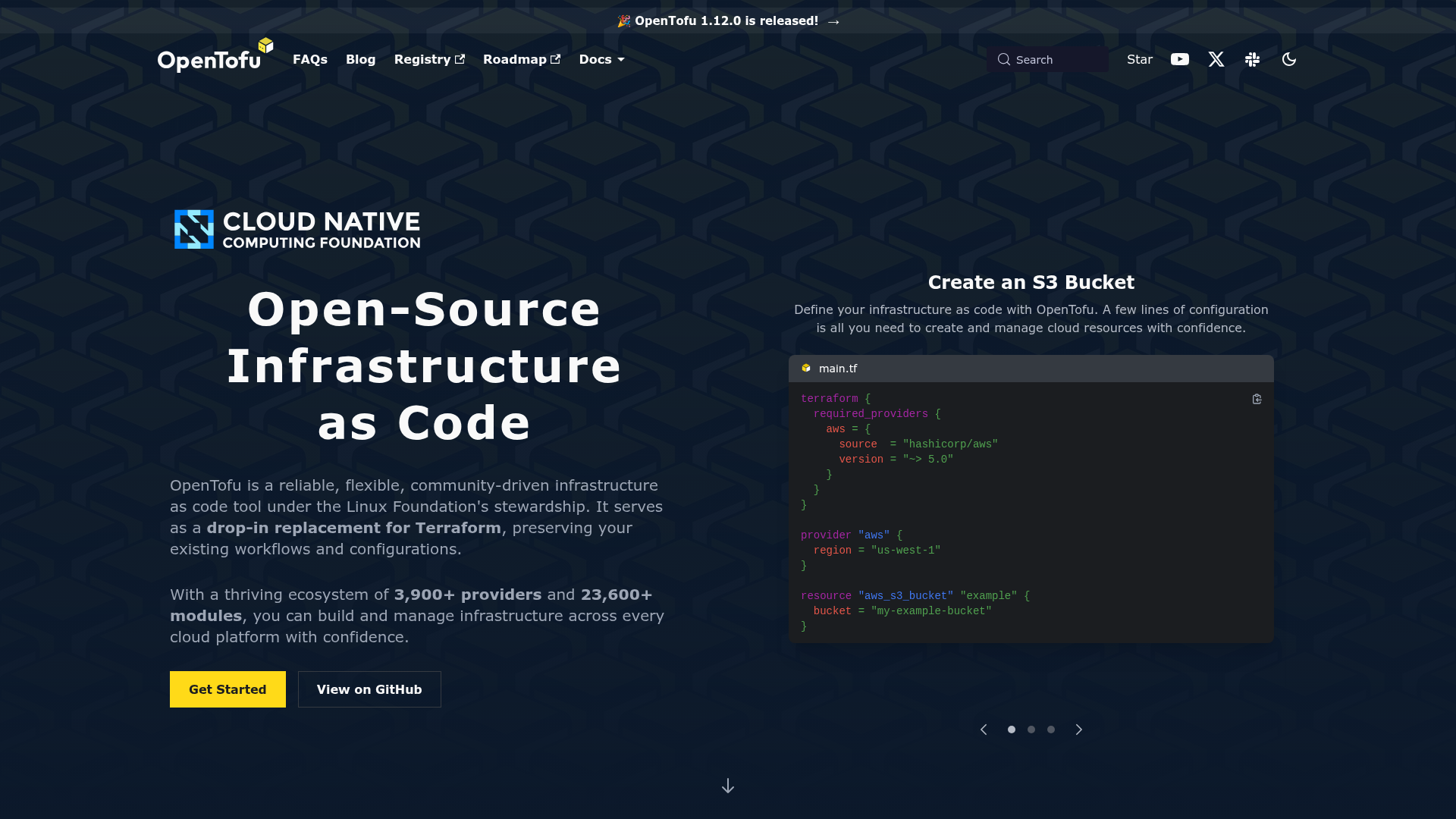Open the Roadmap external link

522,59
